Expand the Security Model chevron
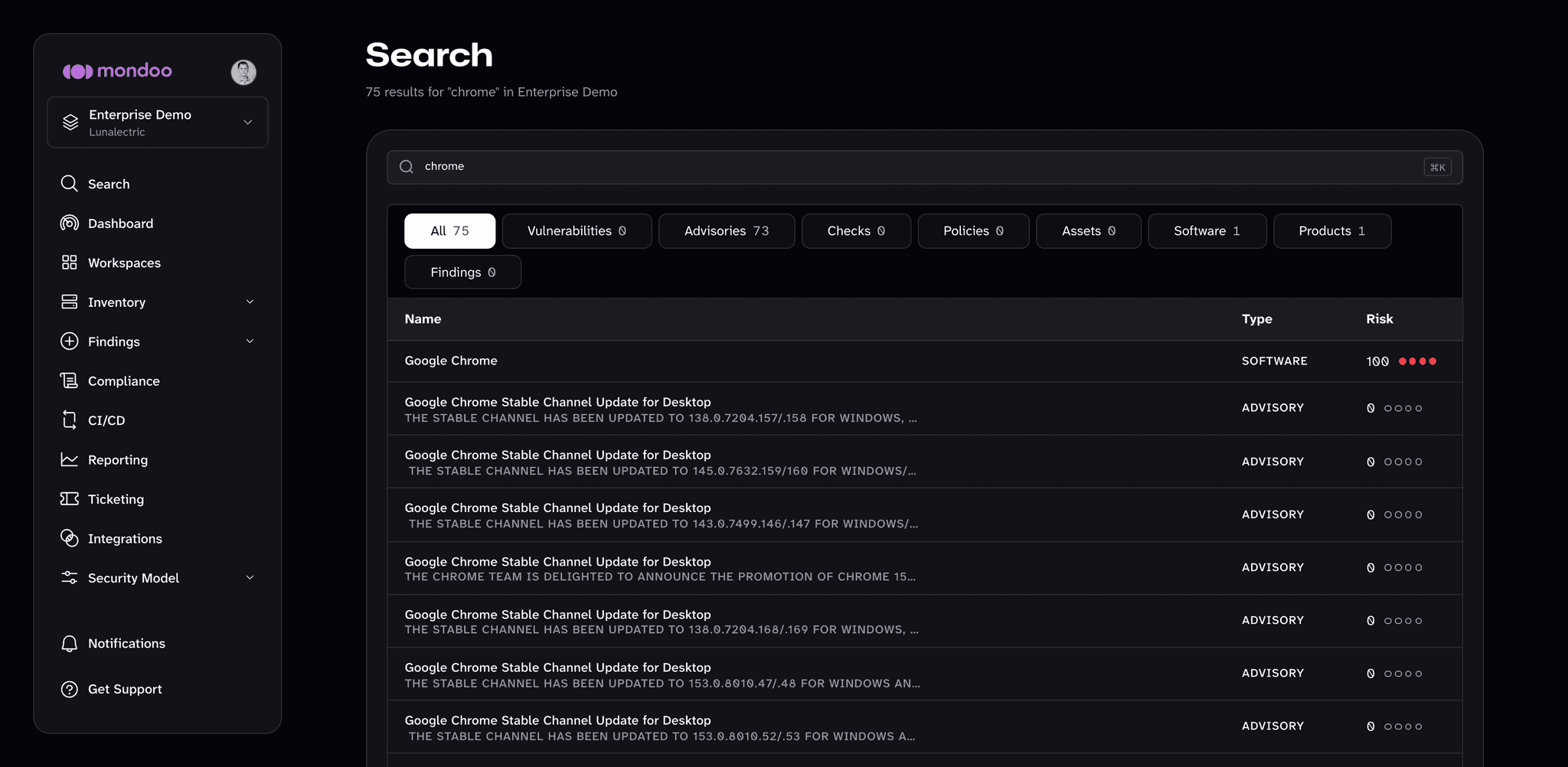 tap(250, 578)
